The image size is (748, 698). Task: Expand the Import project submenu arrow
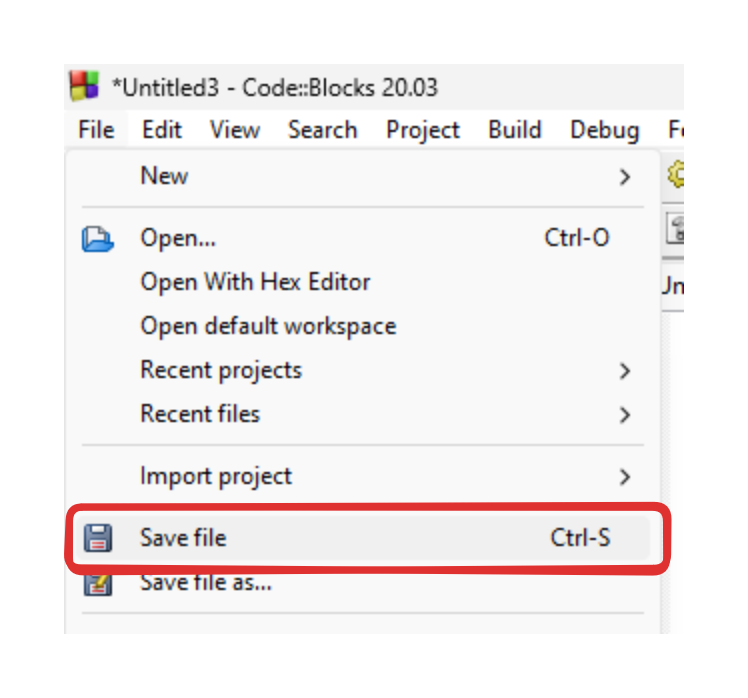625,477
